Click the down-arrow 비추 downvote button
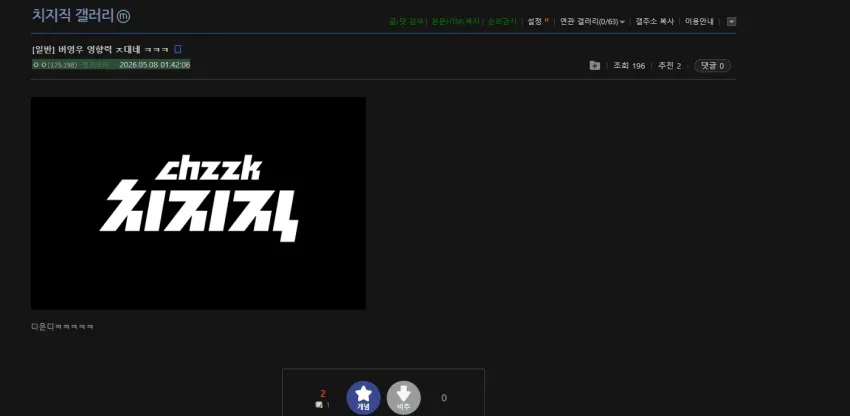 click(x=403, y=398)
